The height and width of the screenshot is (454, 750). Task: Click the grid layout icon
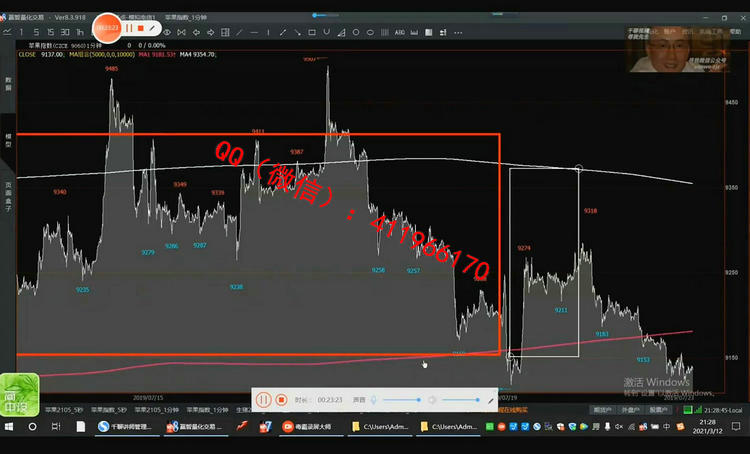point(225,33)
